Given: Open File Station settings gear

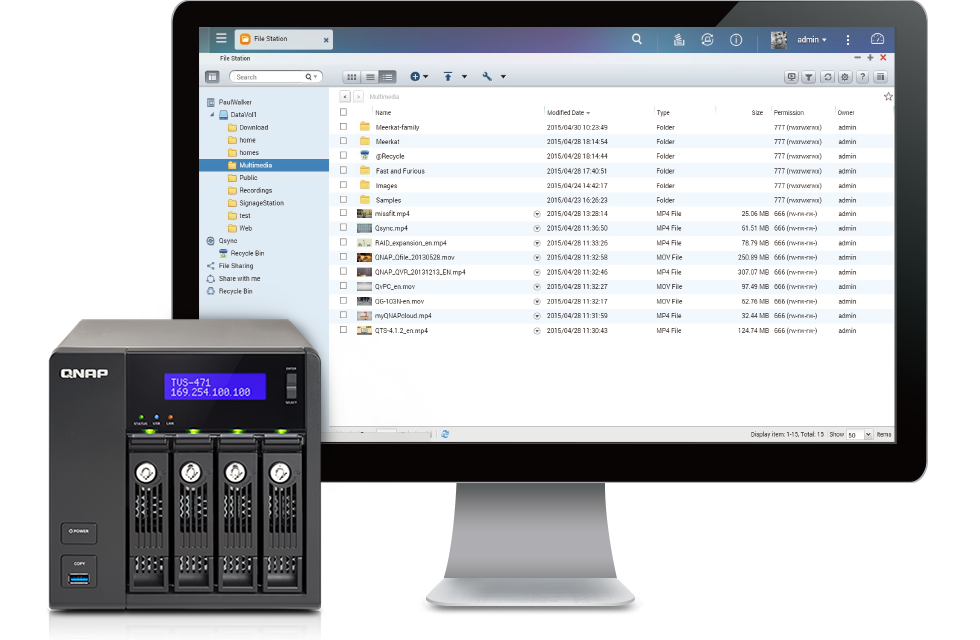Looking at the screenshot, I should tap(844, 77).
